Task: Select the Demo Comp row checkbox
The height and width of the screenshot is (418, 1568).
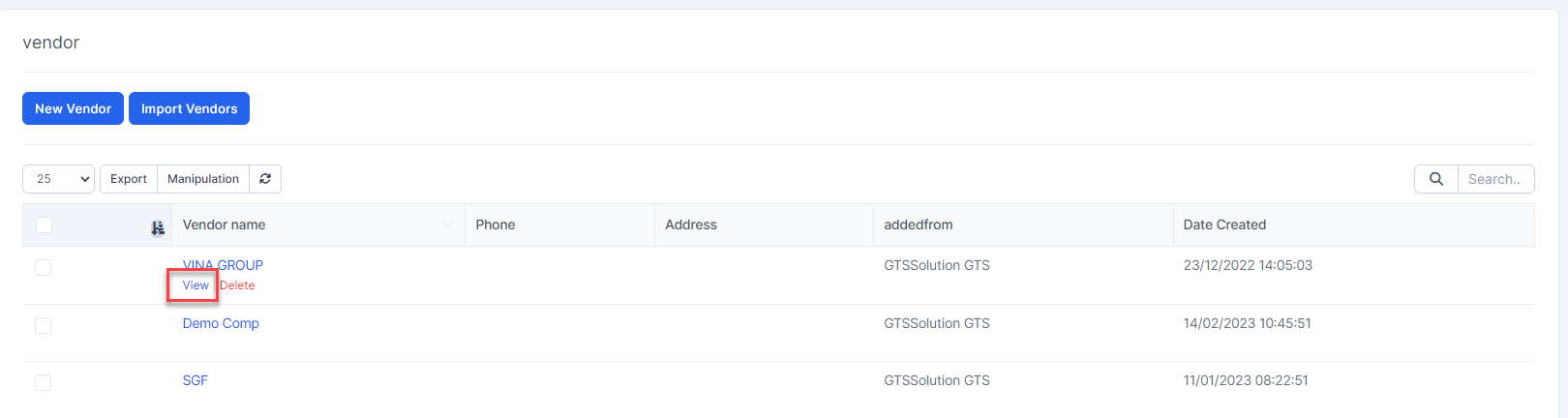Action: (44, 326)
